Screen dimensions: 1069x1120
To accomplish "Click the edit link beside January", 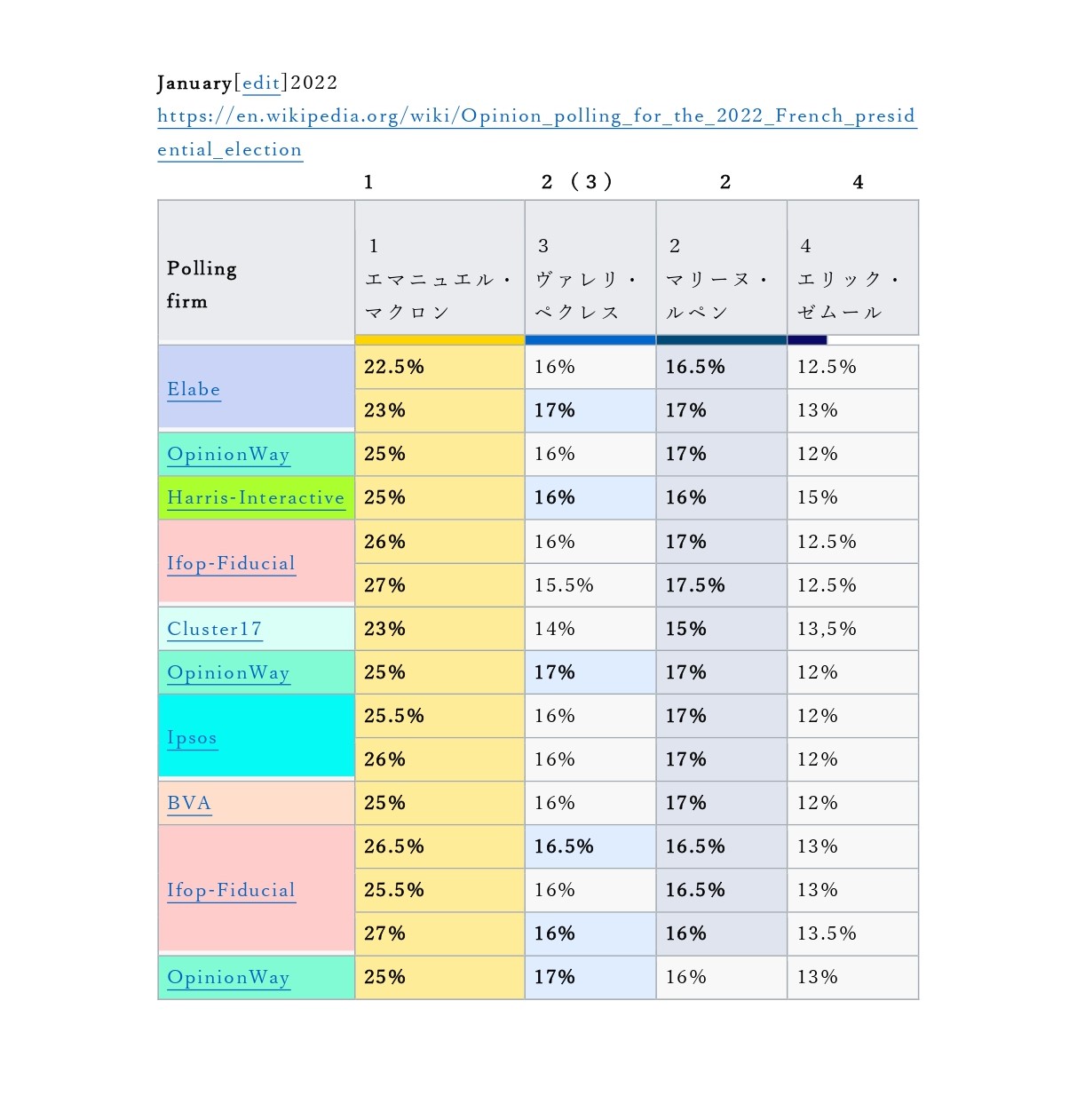I will 261,83.
